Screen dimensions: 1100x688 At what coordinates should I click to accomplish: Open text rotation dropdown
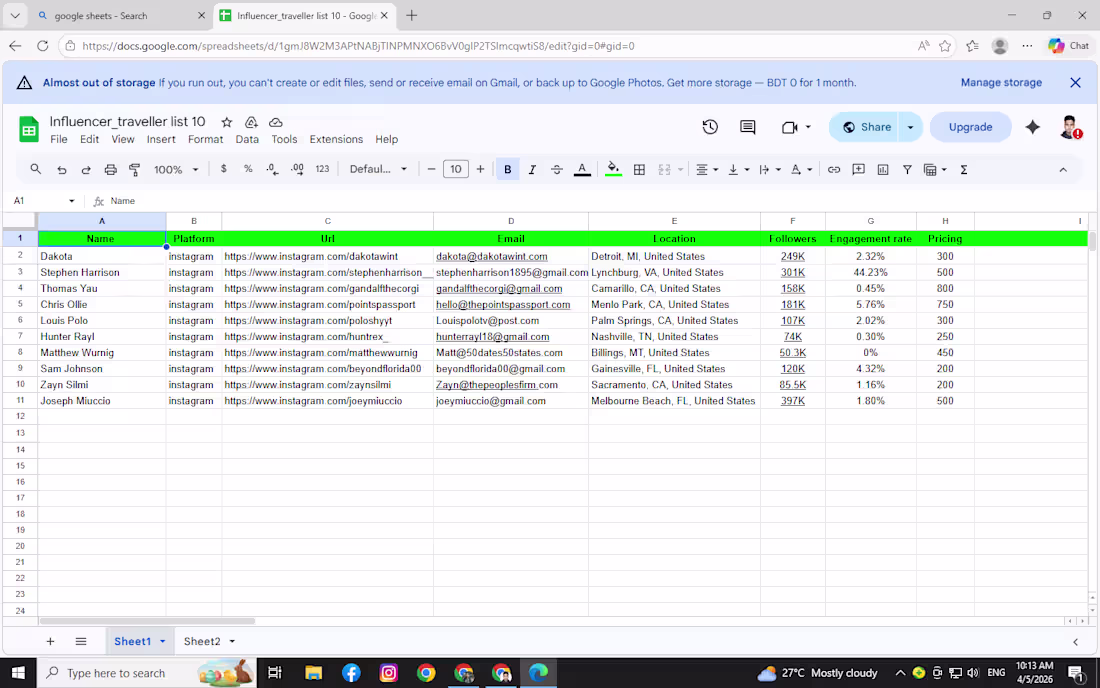(x=801, y=169)
